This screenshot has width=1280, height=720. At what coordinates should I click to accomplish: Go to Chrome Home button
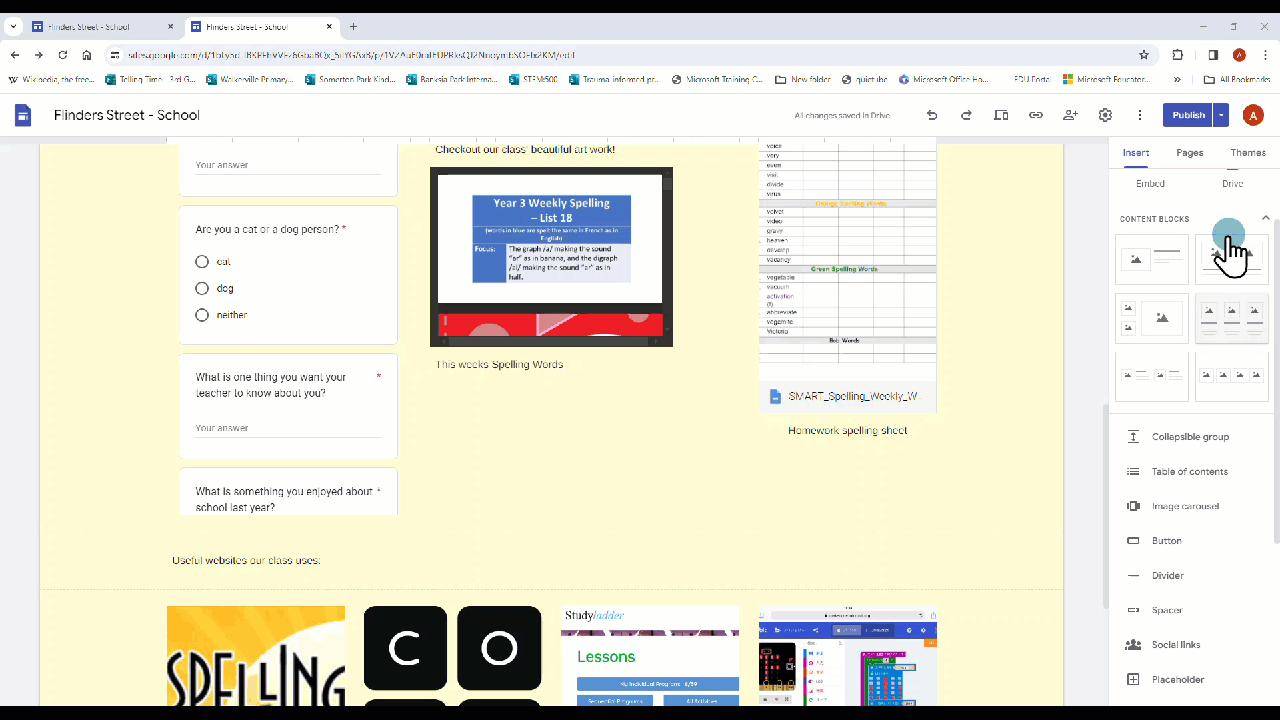(87, 55)
